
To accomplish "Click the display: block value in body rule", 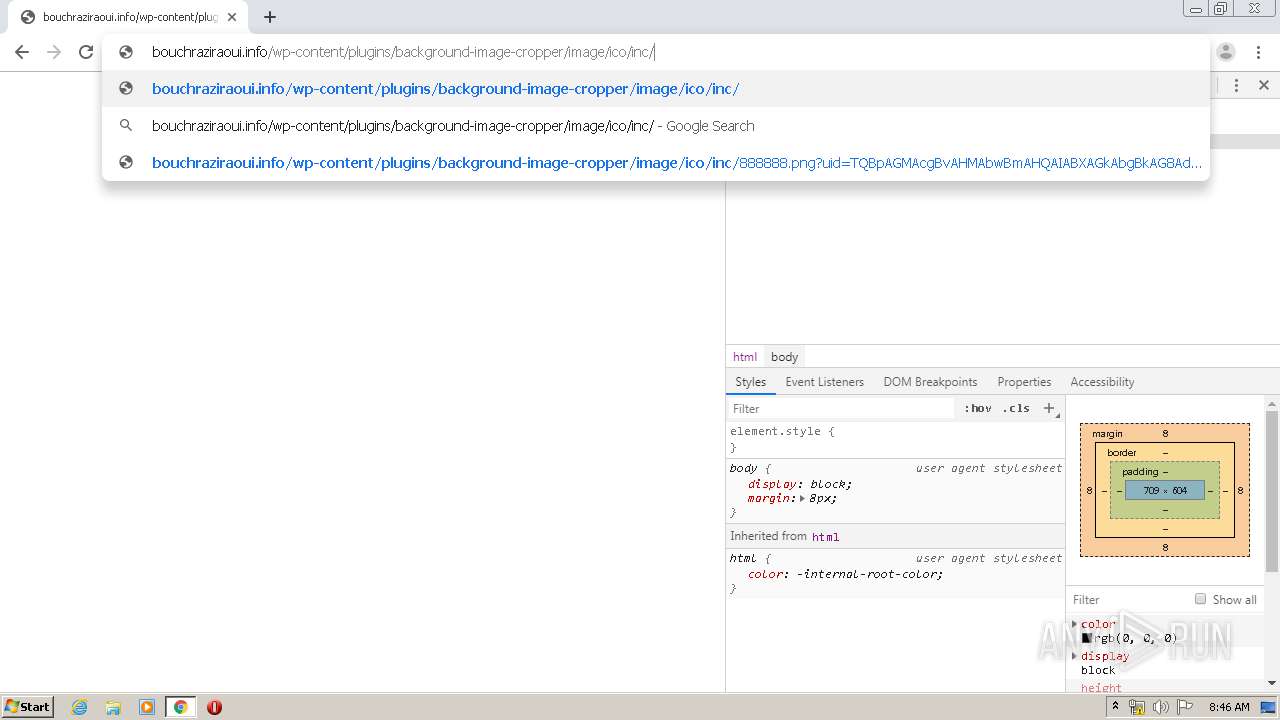I will click(x=828, y=484).
